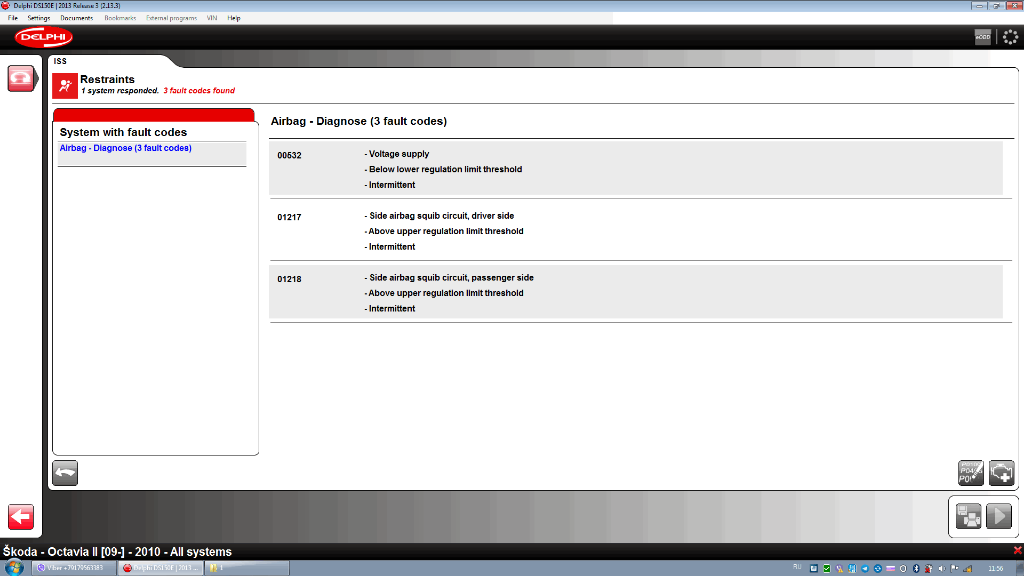1024x576 pixels.
Task: Click 'Below lower regulation limit threshold' text
Action: pos(443,169)
